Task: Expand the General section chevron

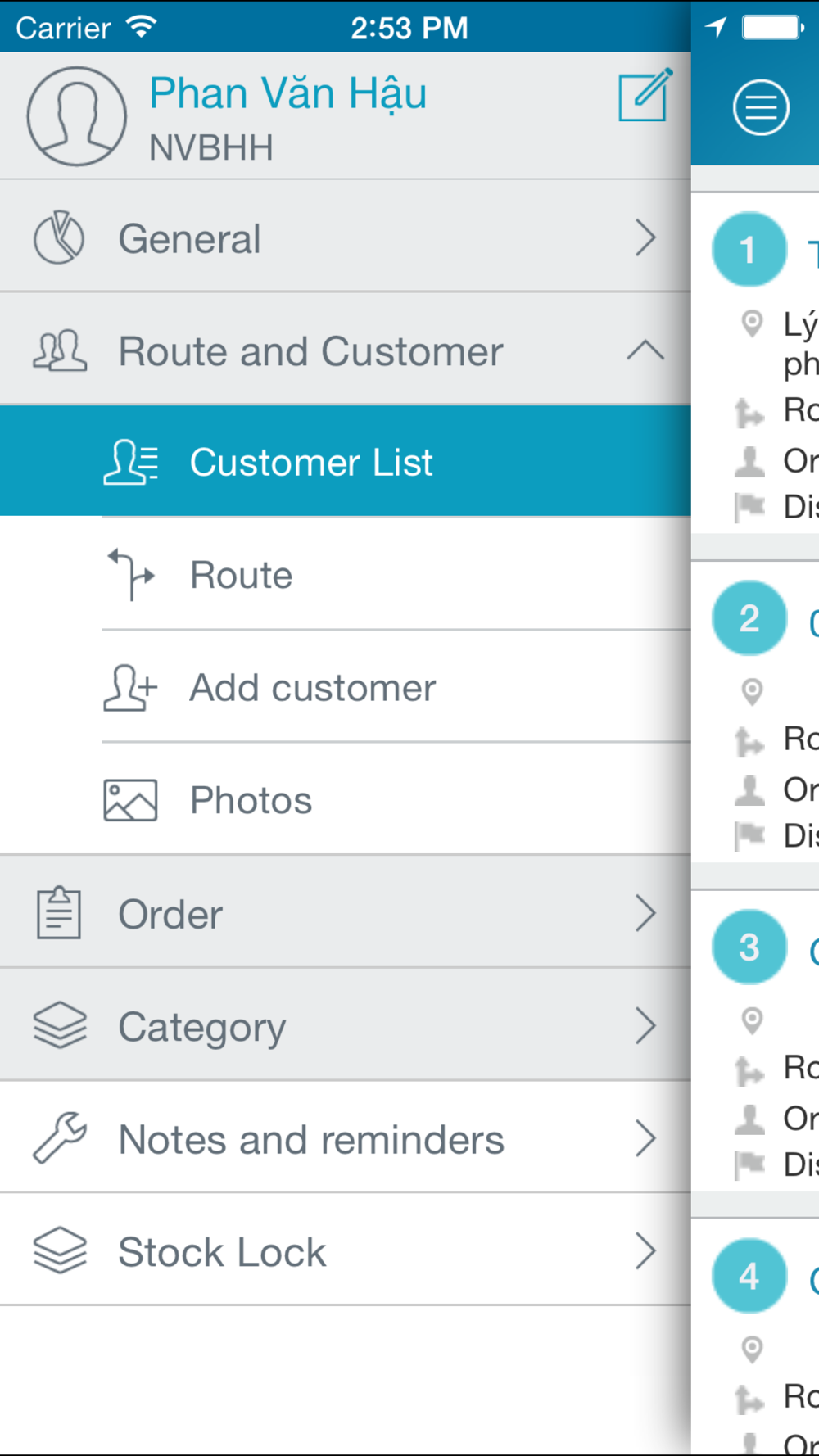Action: 646,238
